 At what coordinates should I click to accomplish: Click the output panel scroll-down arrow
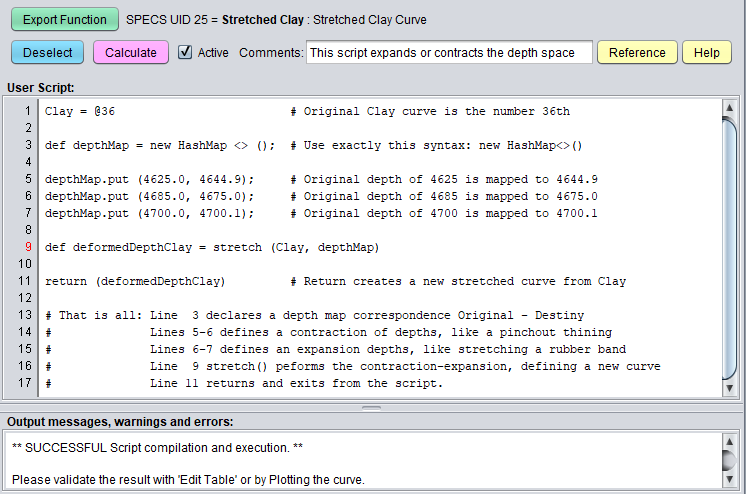pos(730,478)
